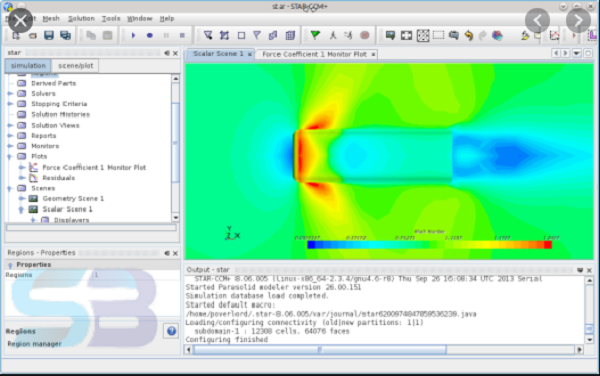The height and width of the screenshot is (376, 600).
Task: Expand the Reports folder node
Action: coord(10,136)
